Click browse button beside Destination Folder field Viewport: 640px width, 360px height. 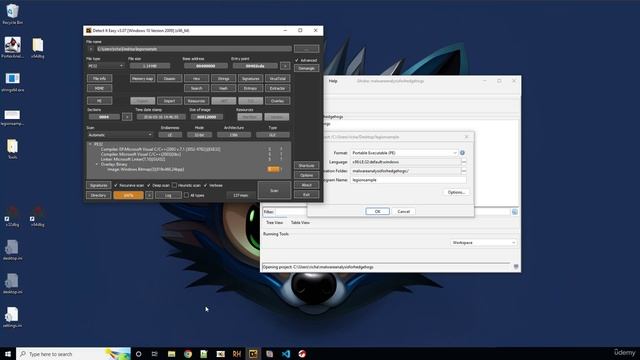[464, 171]
